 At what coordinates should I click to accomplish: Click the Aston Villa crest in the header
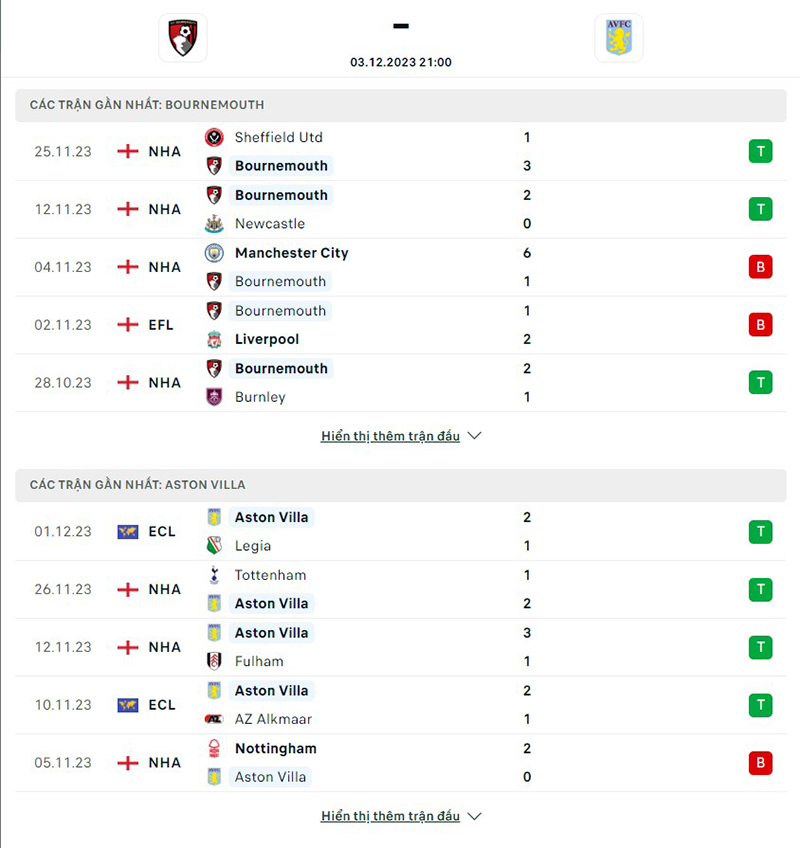pyautogui.click(x=618, y=38)
